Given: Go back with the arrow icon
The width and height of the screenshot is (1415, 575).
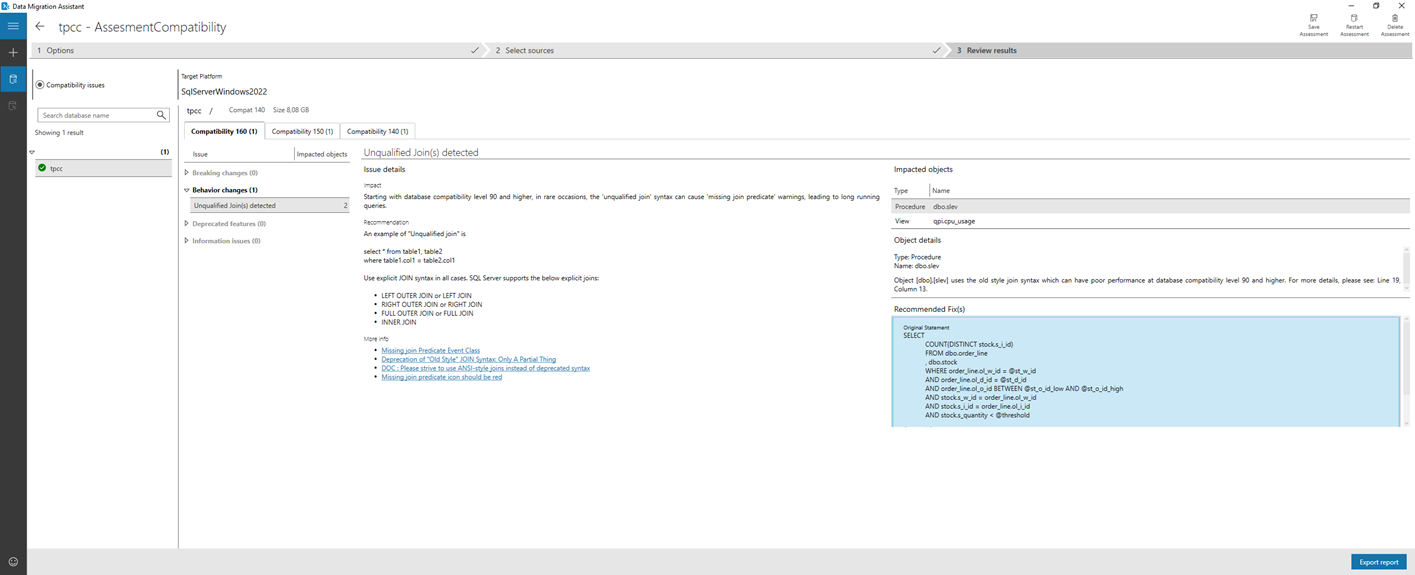Looking at the screenshot, I should pos(40,27).
